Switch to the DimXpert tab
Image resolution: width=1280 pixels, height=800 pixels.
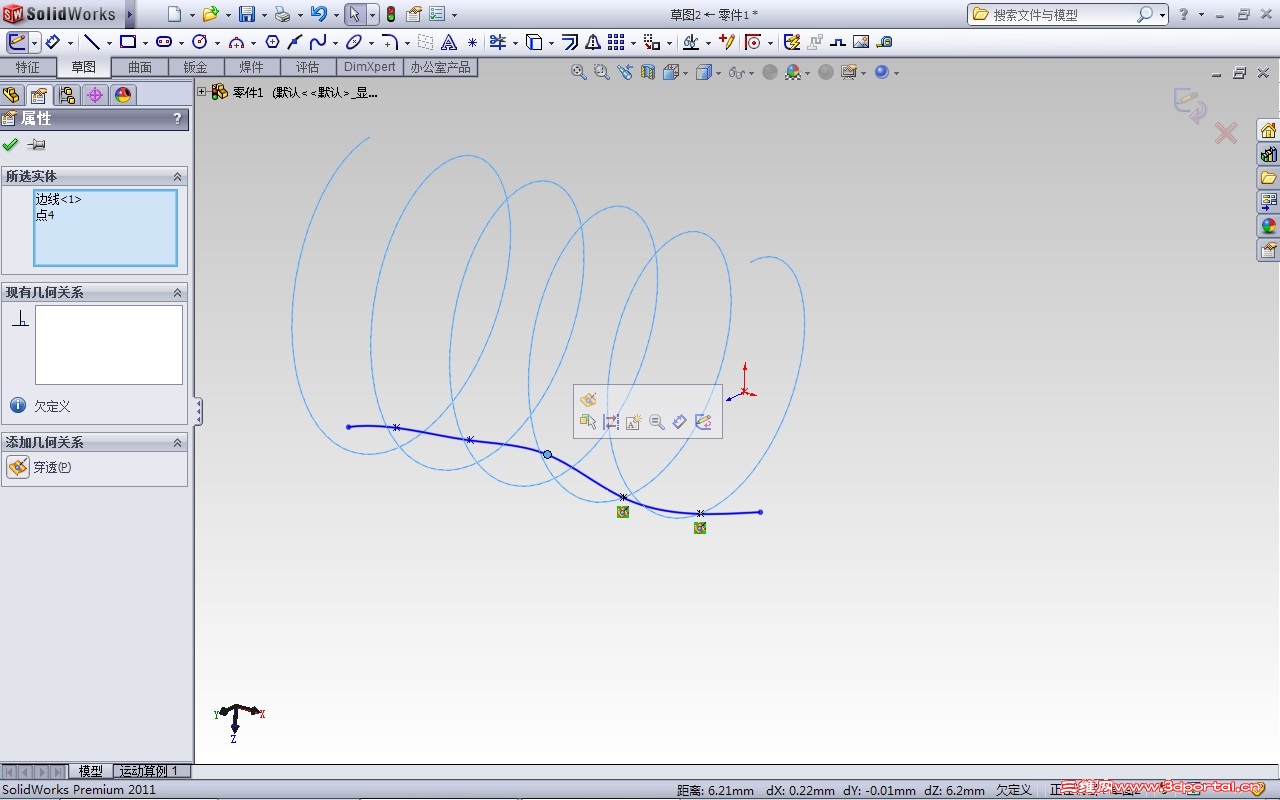[370, 67]
